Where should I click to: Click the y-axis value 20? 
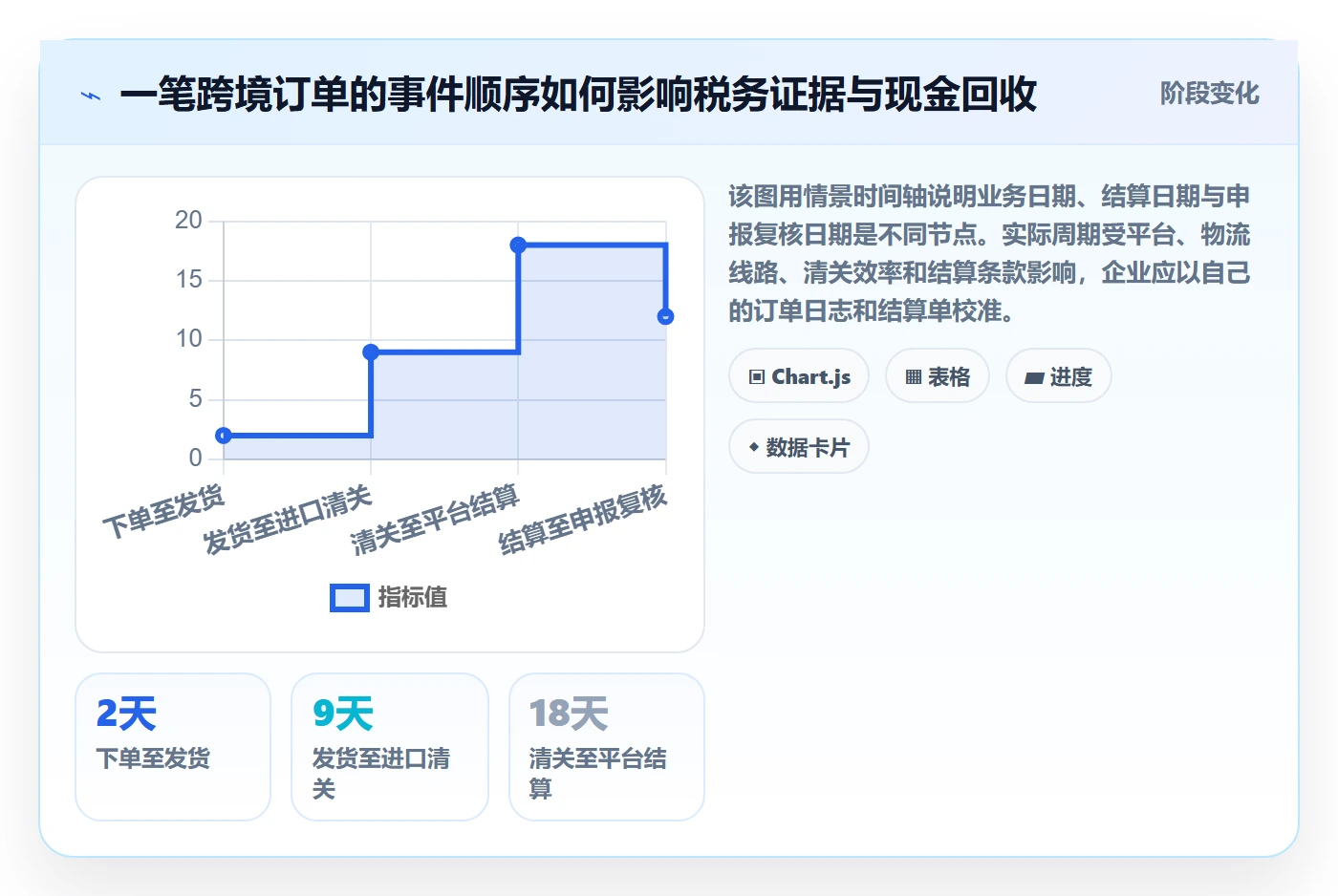coord(188,221)
